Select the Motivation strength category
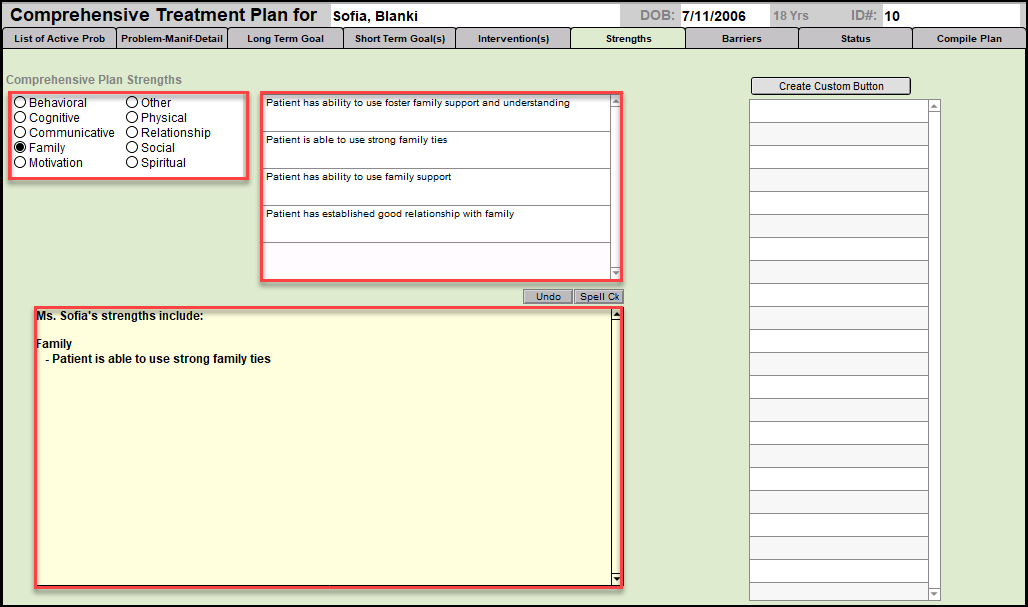Image resolution: width=1028 pixels, height=607 pixels. point(20,163)
